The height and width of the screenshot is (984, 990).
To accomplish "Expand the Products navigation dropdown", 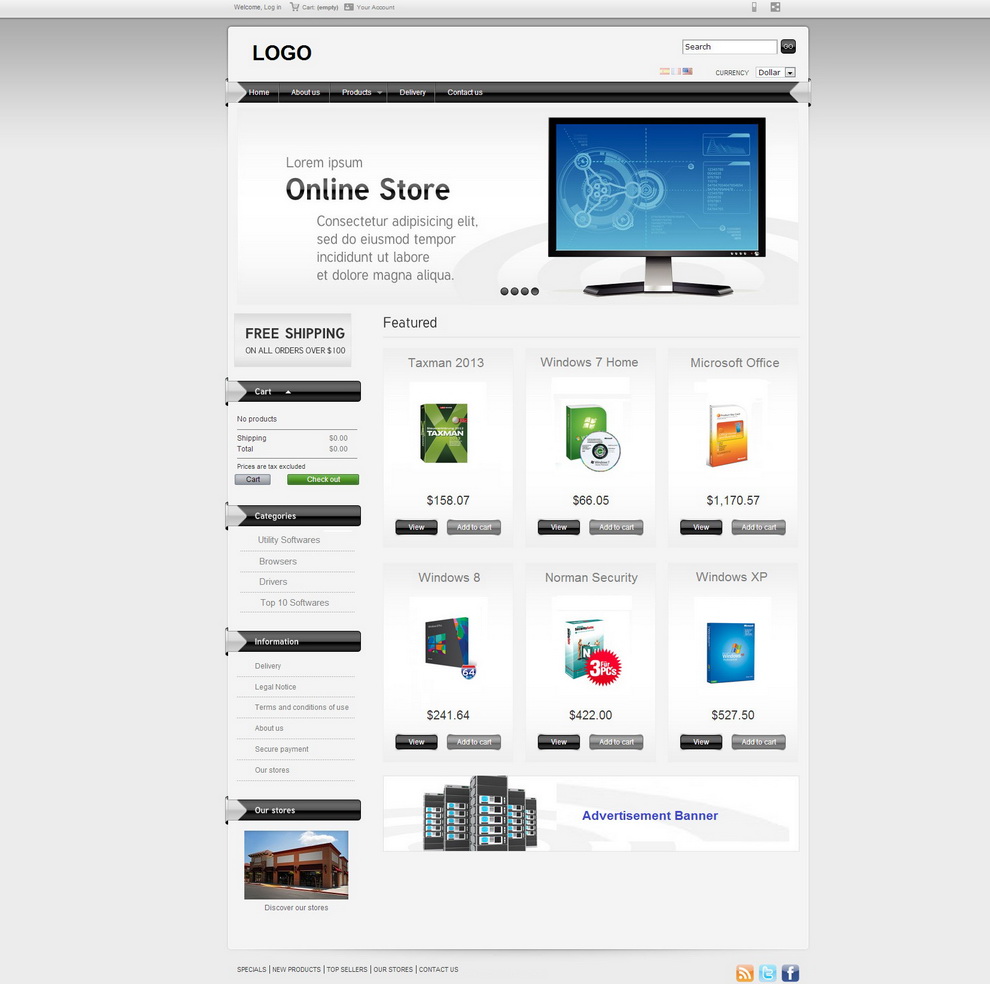I will pos(358,92).
